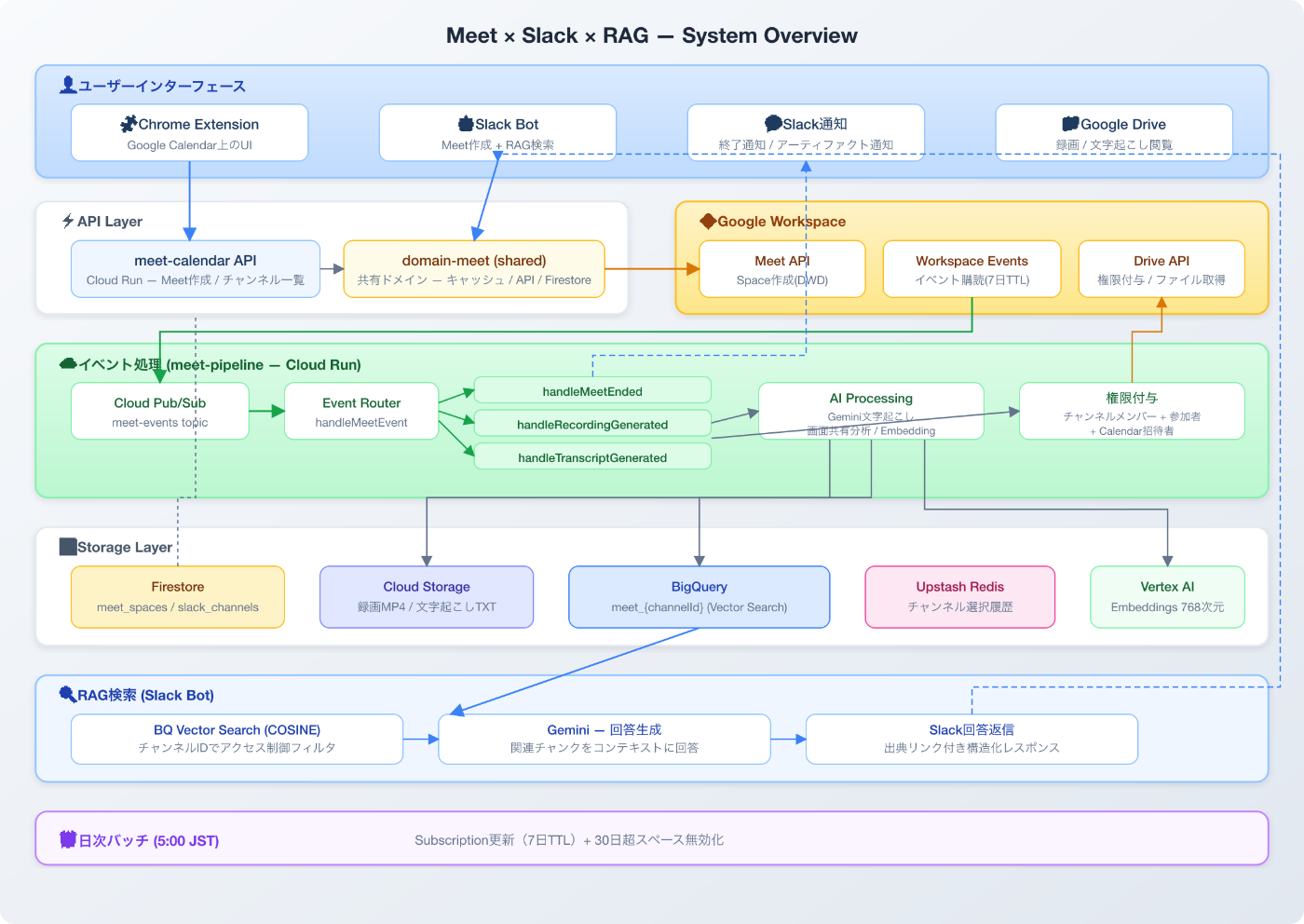Click the puzzle icon on Chrome Extension
Screen dimensions: 1304x924
point(129,124)
